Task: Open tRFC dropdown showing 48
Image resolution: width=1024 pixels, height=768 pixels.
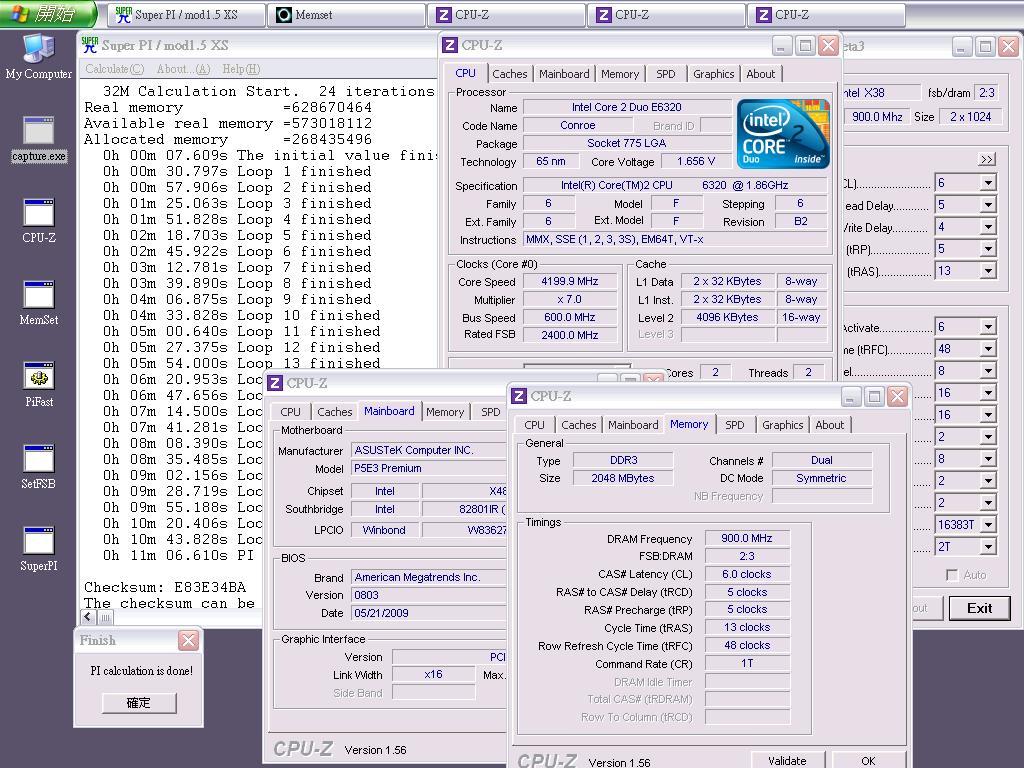Action: pos(988,349)
